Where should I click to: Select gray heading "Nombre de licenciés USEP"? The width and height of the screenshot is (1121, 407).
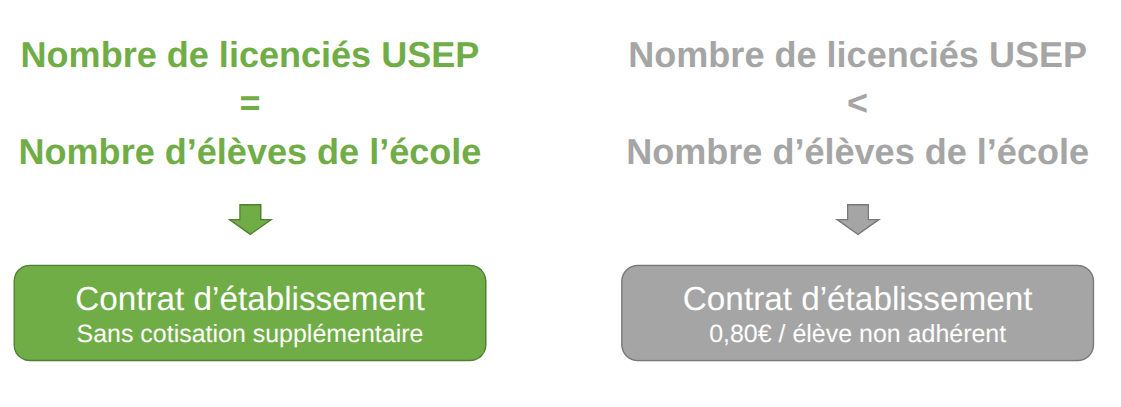[857, 56]
